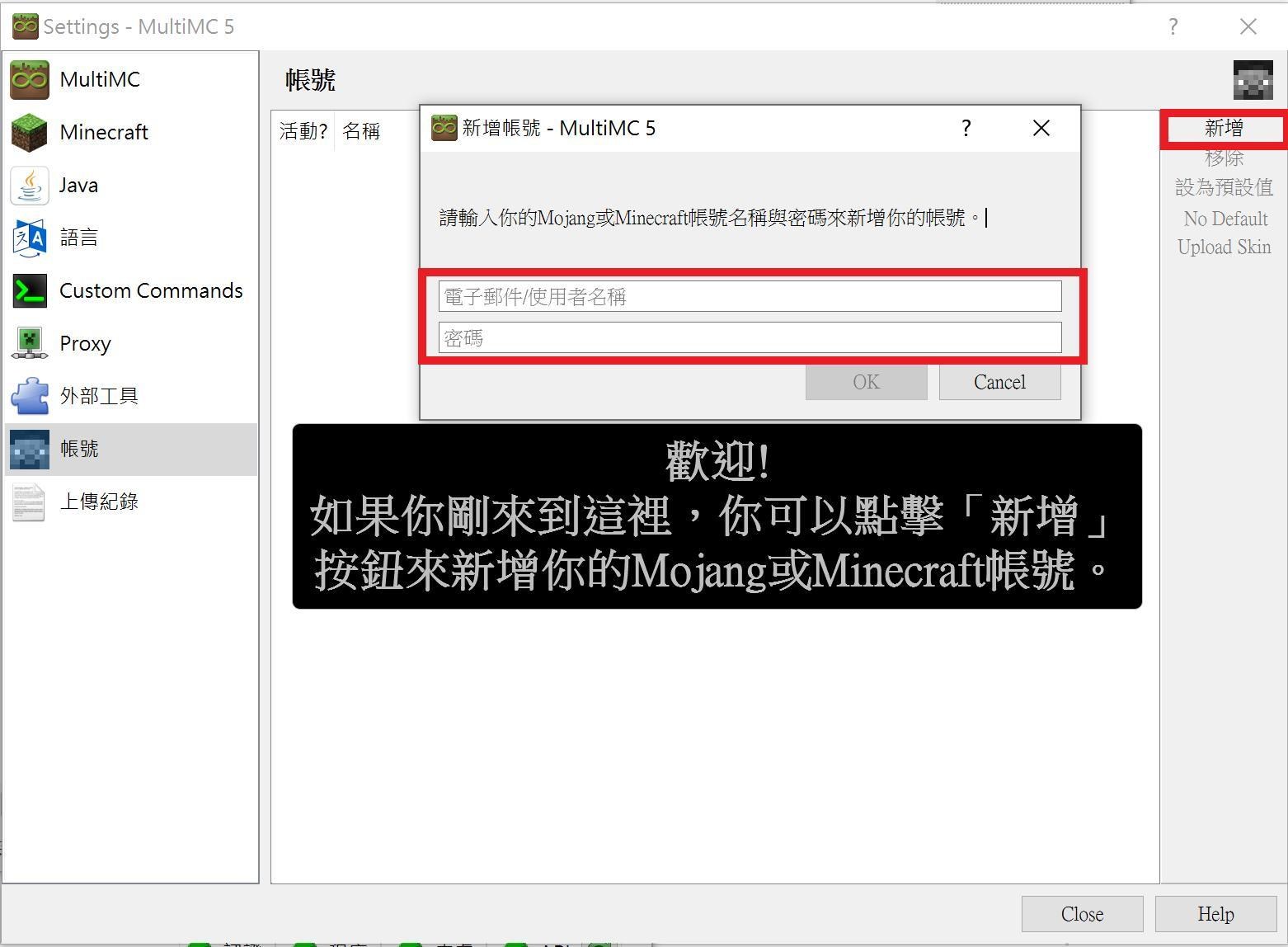The image size is (1288, 947).
Task: Select the Proxy settings icon
Action: click(30, 343)
